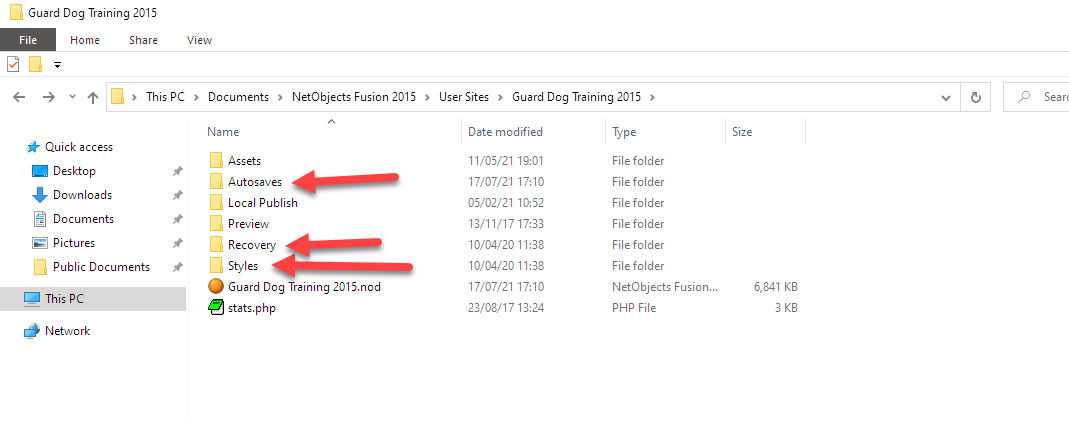This screenshot has height=421, width=1069.
Task: Click the pin icon next to Pictures
Action: tap(177, 243)
